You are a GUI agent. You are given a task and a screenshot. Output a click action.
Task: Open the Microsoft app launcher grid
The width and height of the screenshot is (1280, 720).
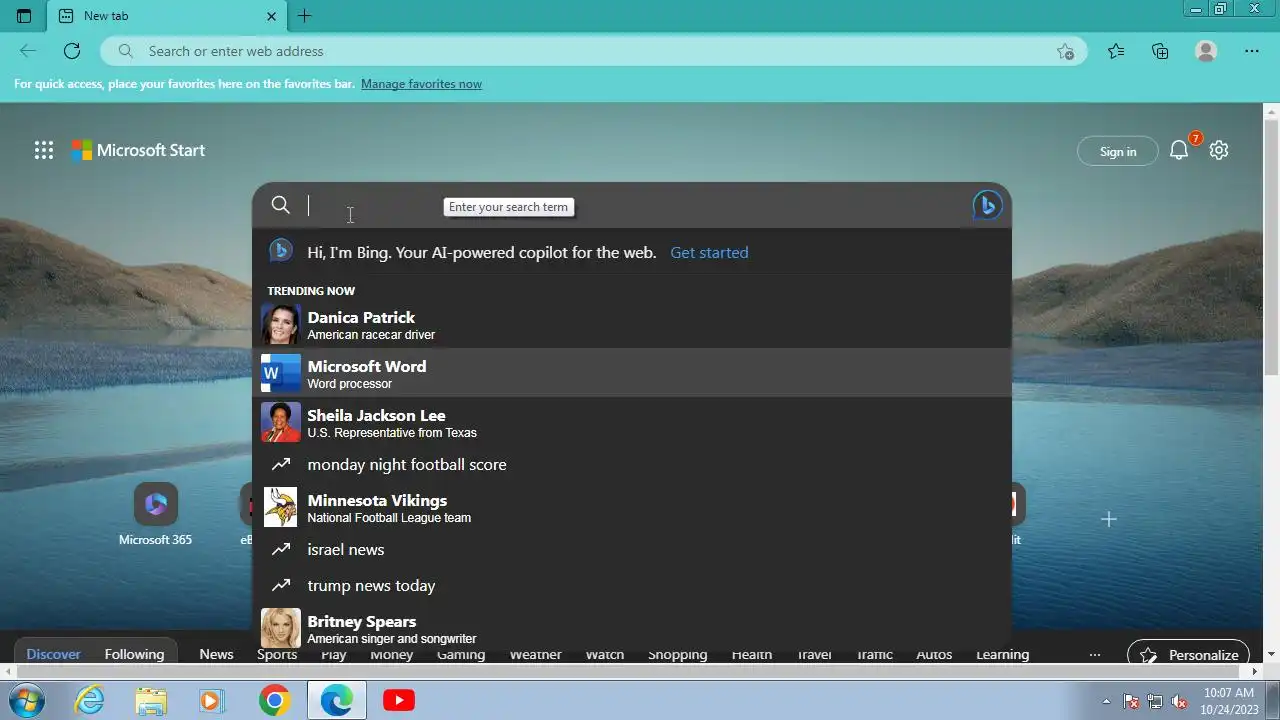click(x=44, y=150)
